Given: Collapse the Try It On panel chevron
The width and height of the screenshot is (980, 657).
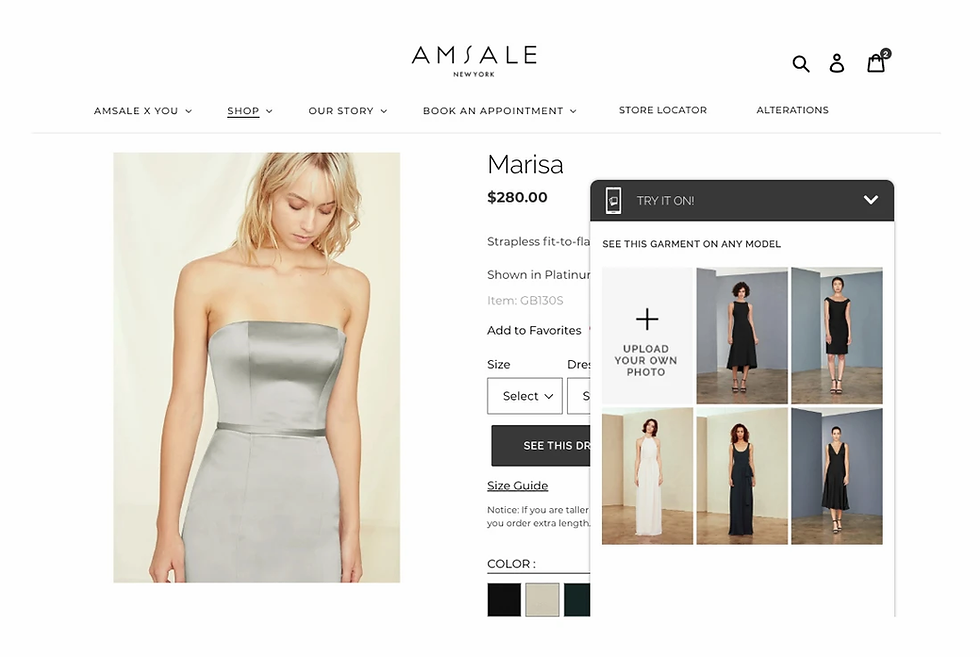Looking at the screenshot, I should 871,200.
